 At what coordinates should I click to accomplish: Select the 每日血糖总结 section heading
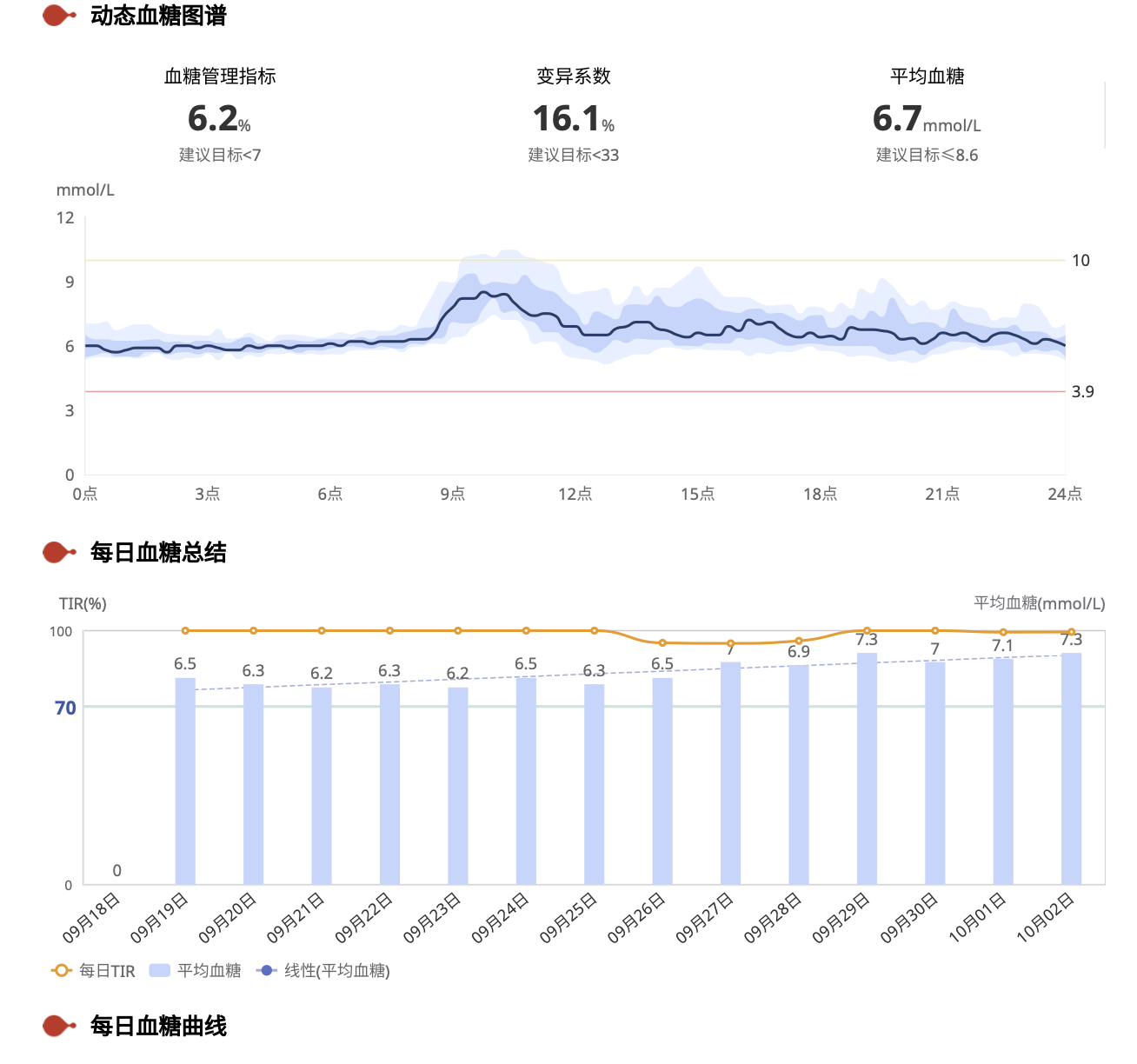coord(158,552)
